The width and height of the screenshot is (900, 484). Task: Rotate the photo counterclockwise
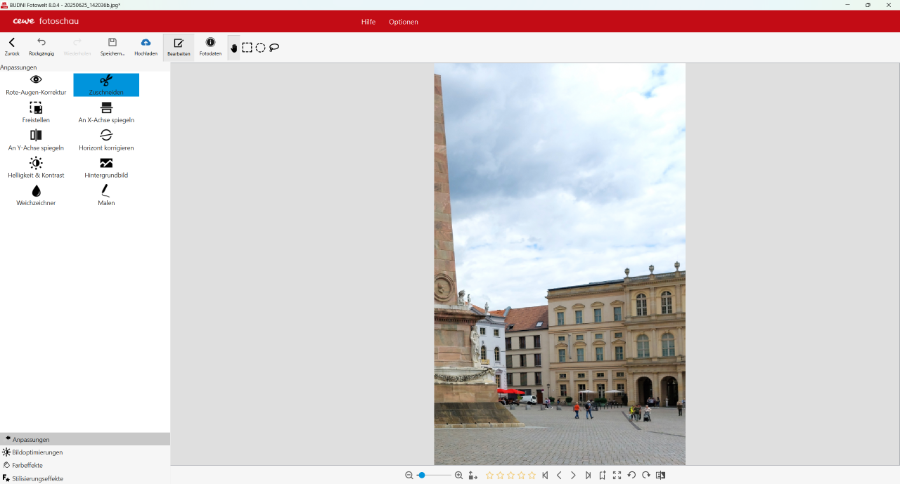point(631,475)
